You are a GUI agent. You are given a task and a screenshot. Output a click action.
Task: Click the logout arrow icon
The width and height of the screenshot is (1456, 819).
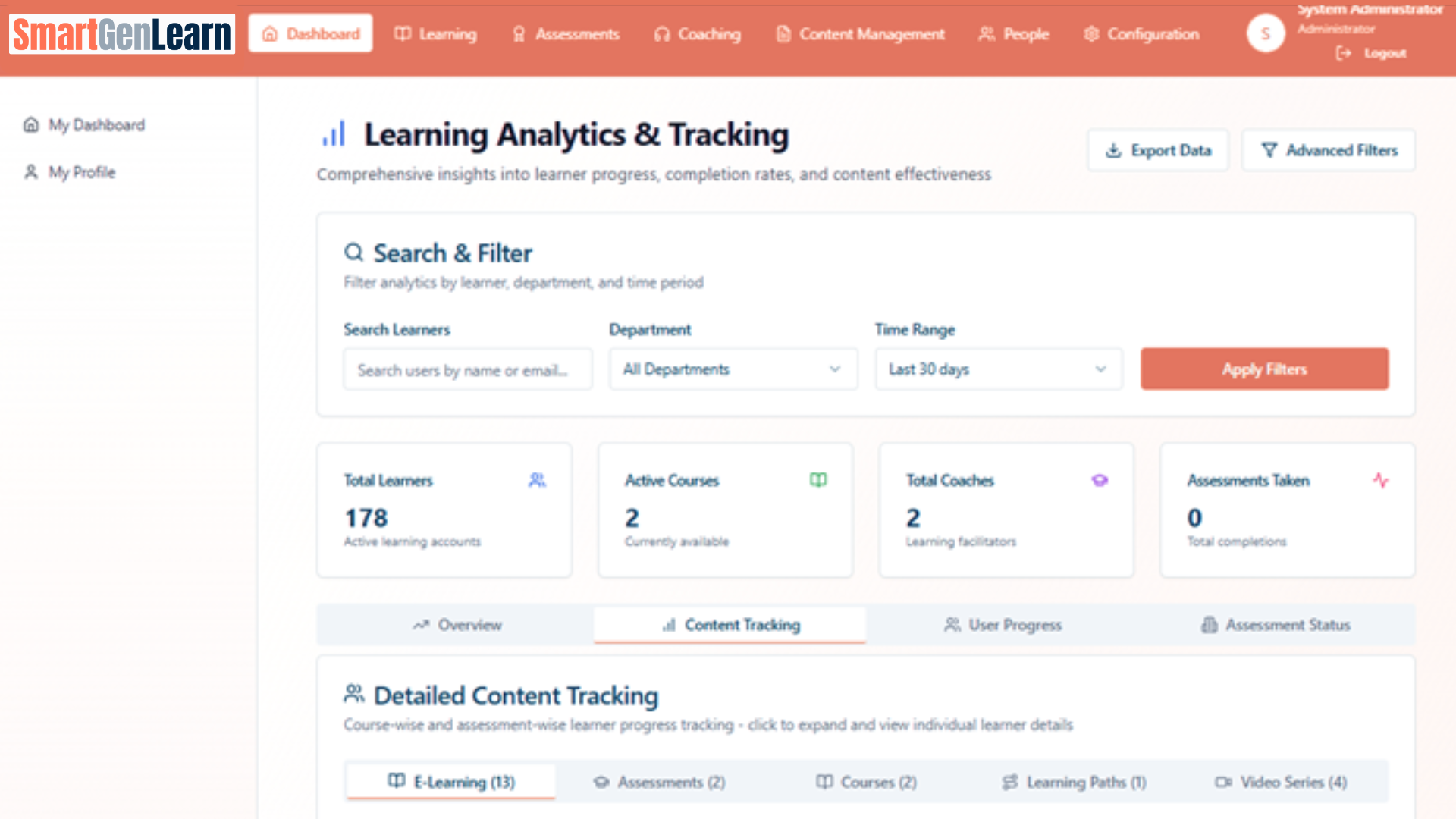[1343, 53]
